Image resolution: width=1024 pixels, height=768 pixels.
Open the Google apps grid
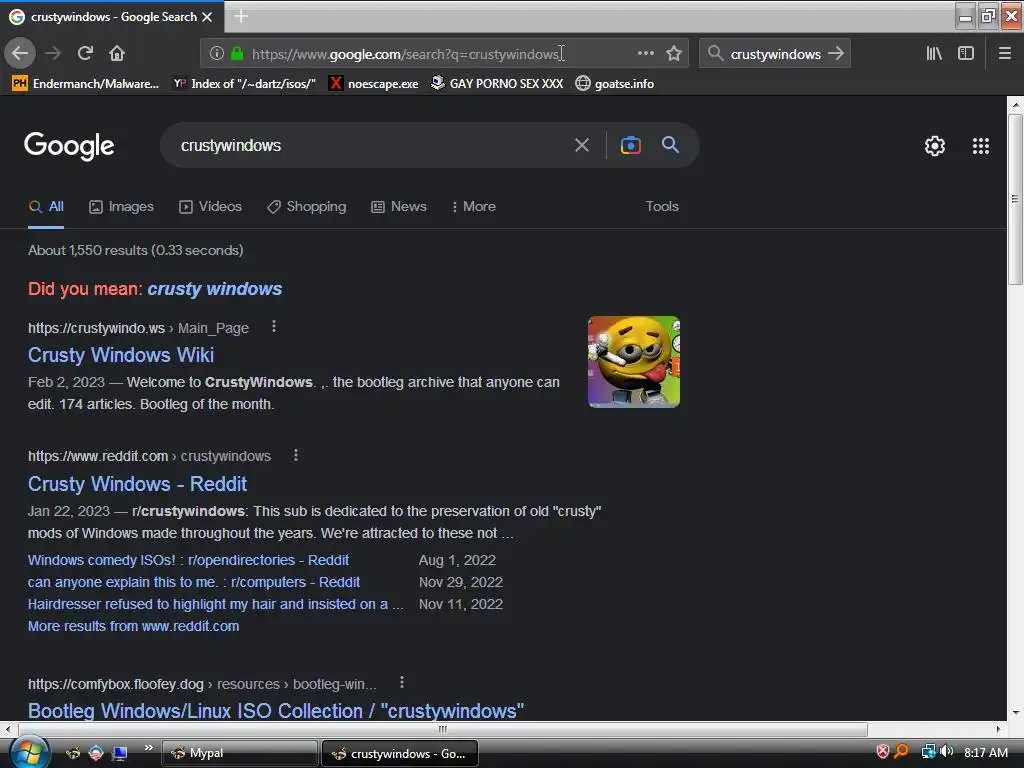tap(980, 146)
